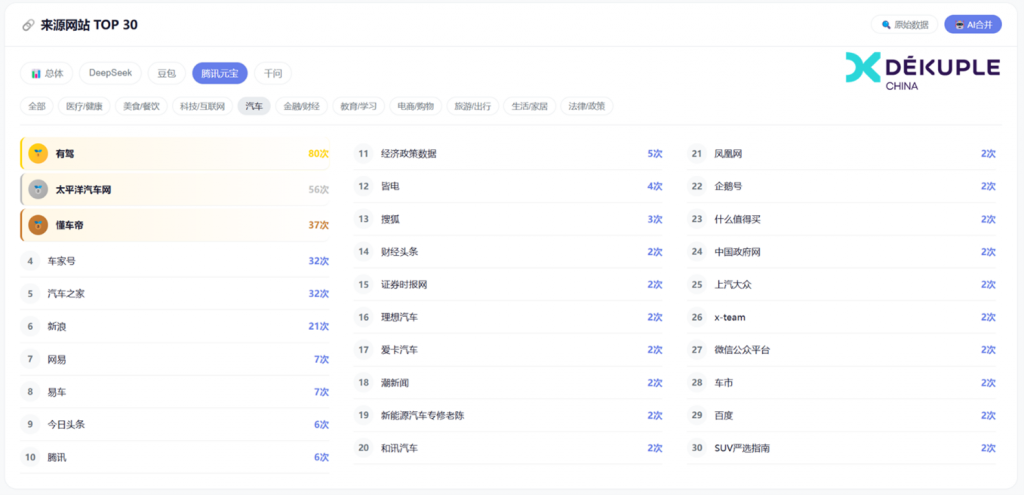This screenshot has height=495, width=1024.
Task: Filter by 科技/互联网 category
Action: click(x=202, y=106)
